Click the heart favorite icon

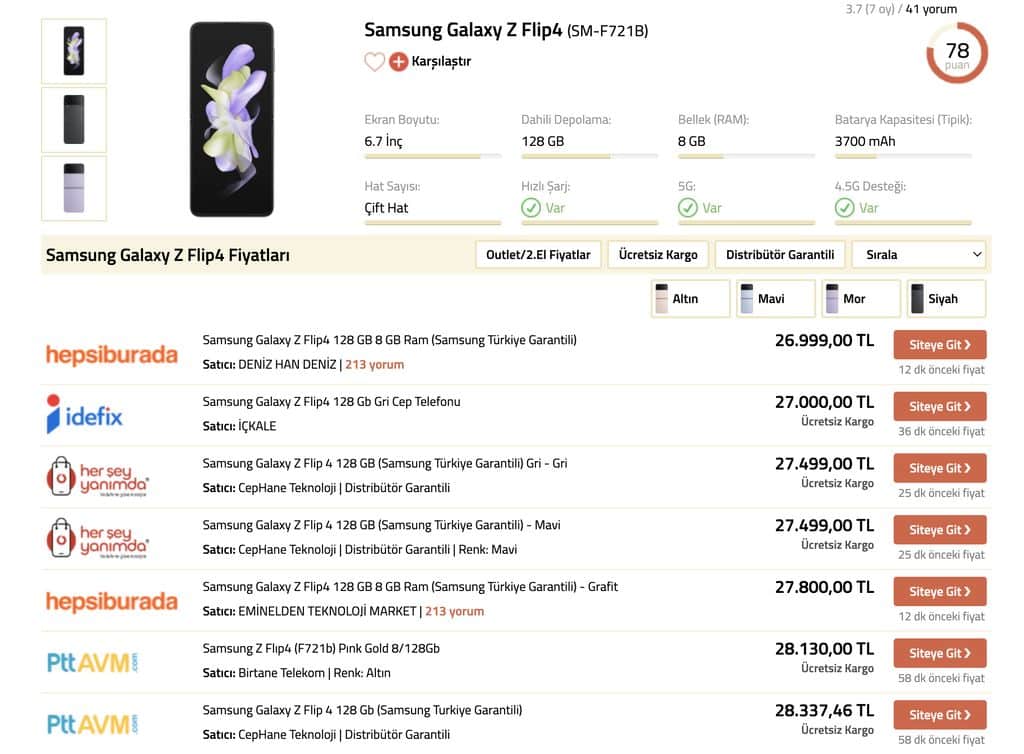click(x=374, y=61)
